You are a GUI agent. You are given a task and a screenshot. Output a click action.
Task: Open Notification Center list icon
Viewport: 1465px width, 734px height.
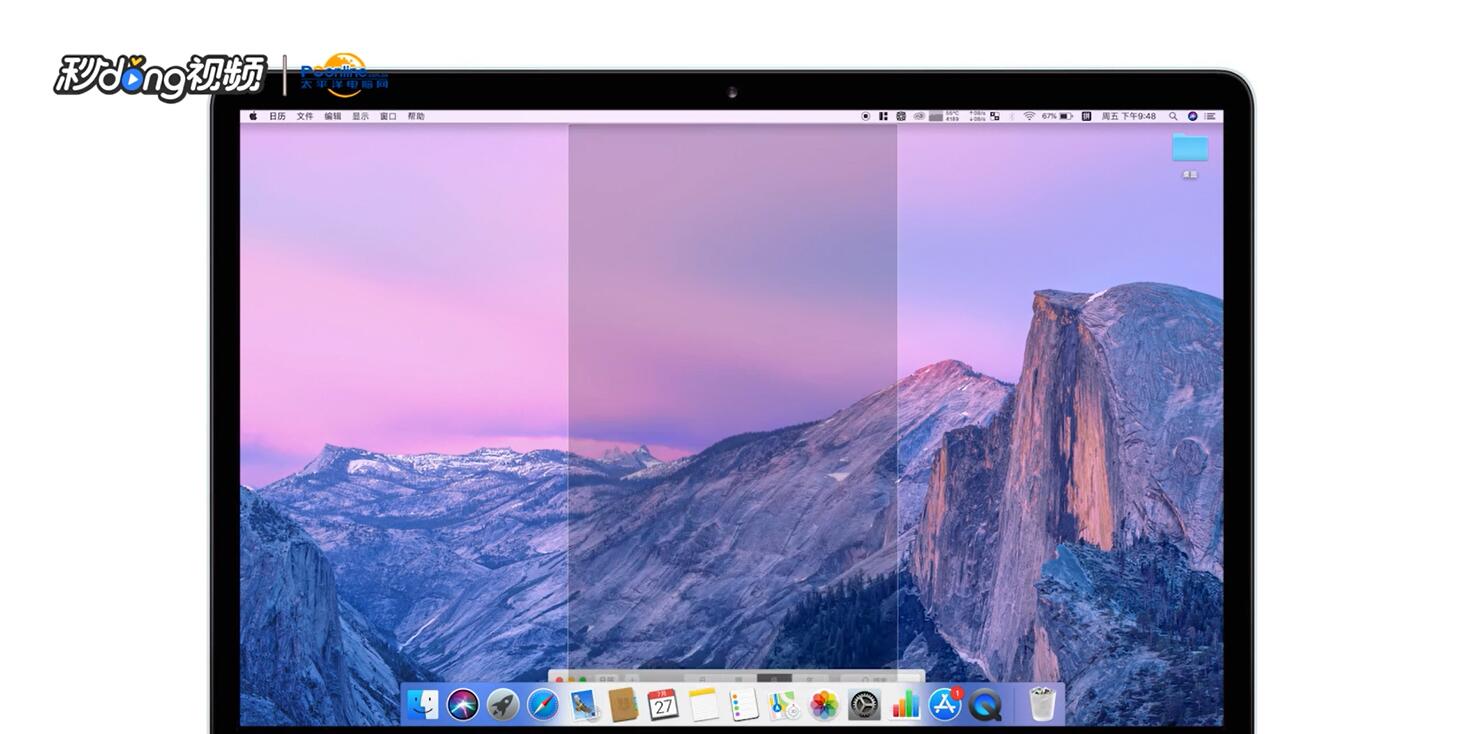click(1210, 116)
